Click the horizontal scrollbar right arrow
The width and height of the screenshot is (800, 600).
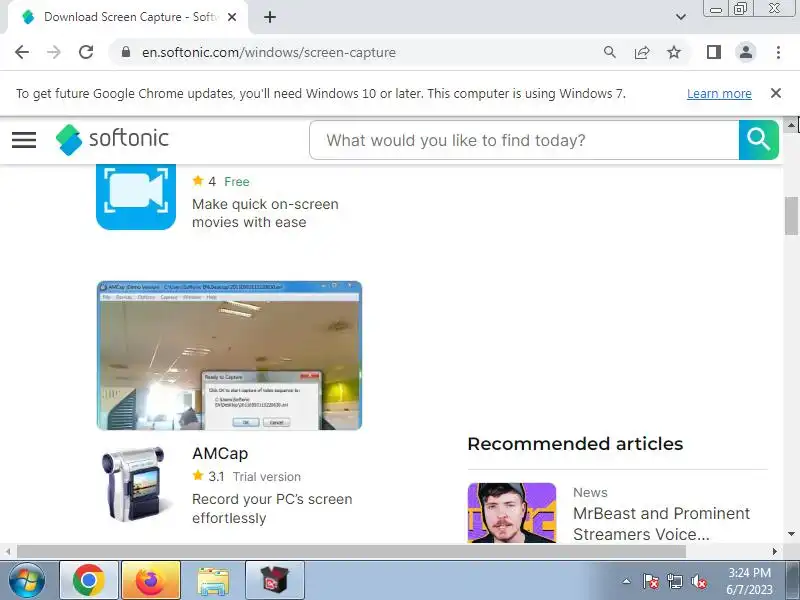tap(774, 552)
